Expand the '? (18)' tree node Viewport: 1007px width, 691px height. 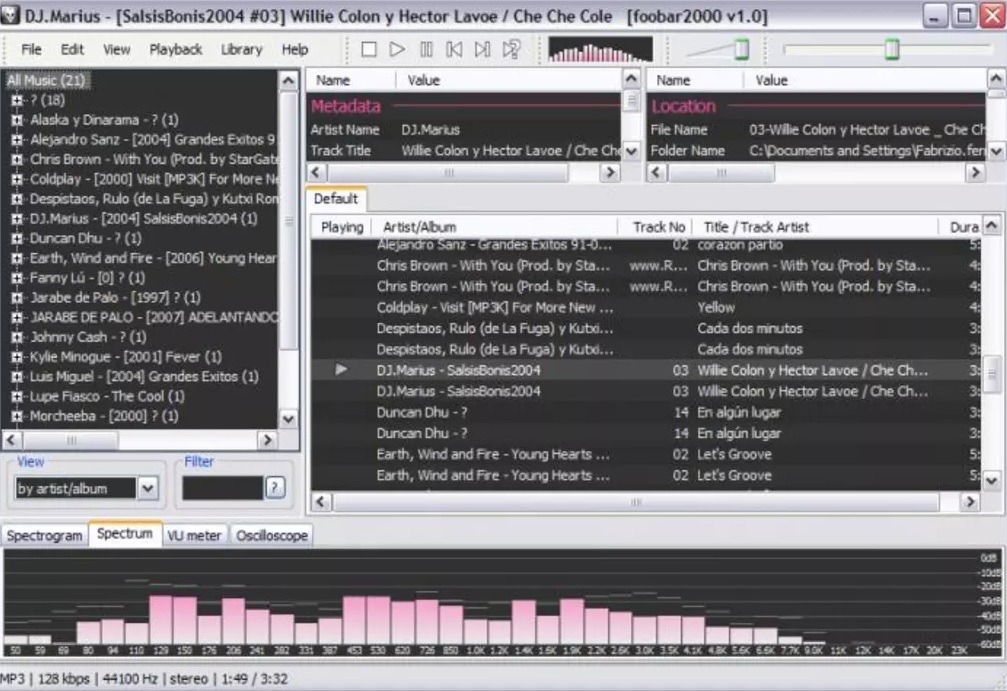17,100
